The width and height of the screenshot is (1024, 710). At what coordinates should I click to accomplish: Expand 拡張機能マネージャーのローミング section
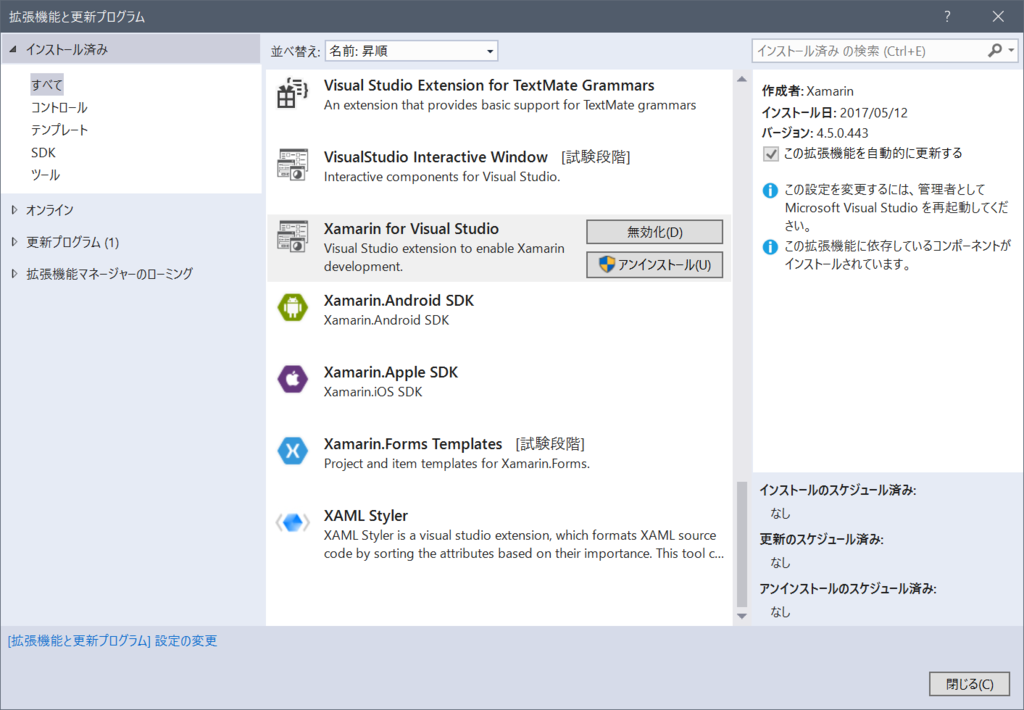(x=14, y=274)
